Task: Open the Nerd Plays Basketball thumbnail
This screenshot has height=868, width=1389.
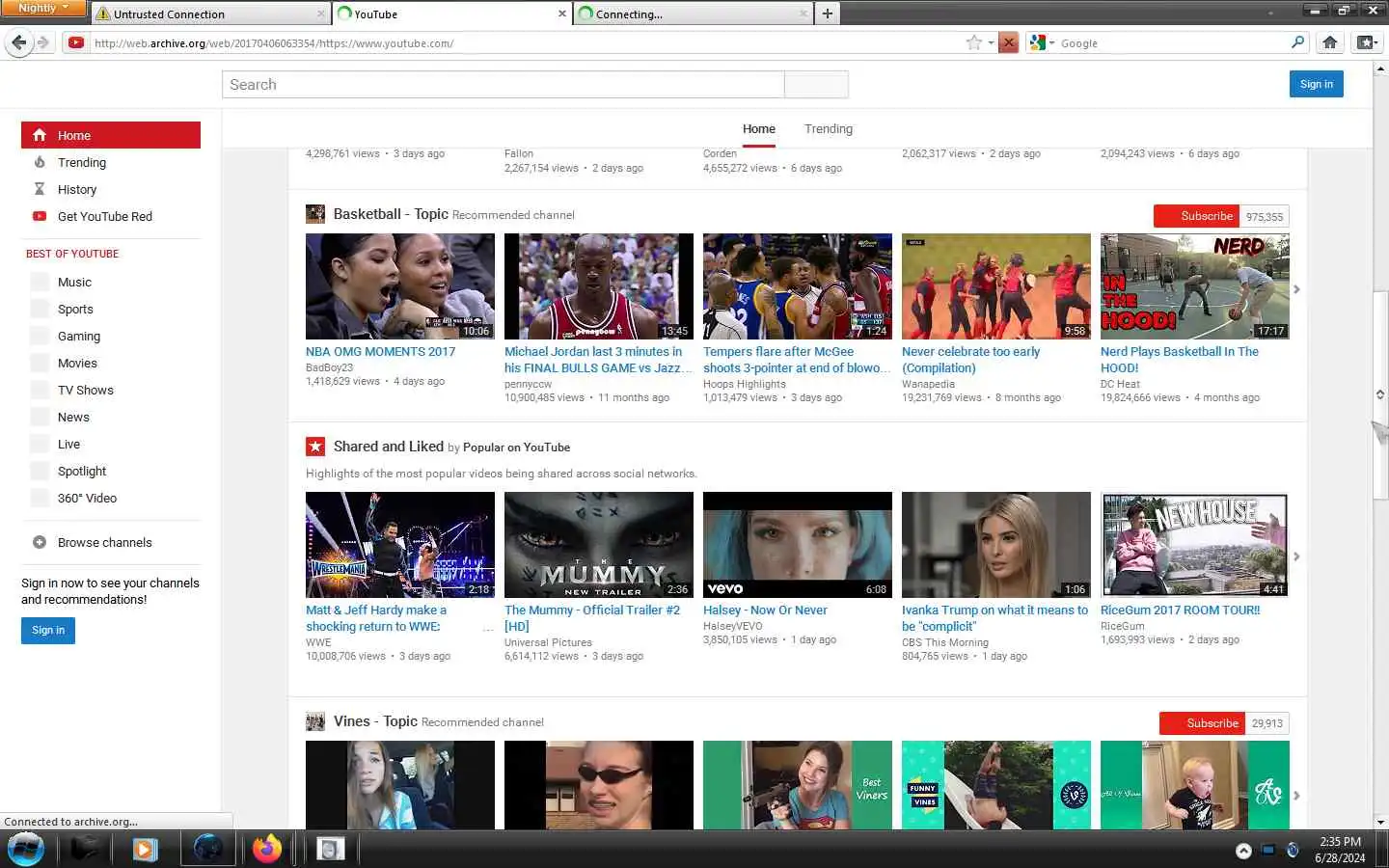Action: click(1195, 286)
